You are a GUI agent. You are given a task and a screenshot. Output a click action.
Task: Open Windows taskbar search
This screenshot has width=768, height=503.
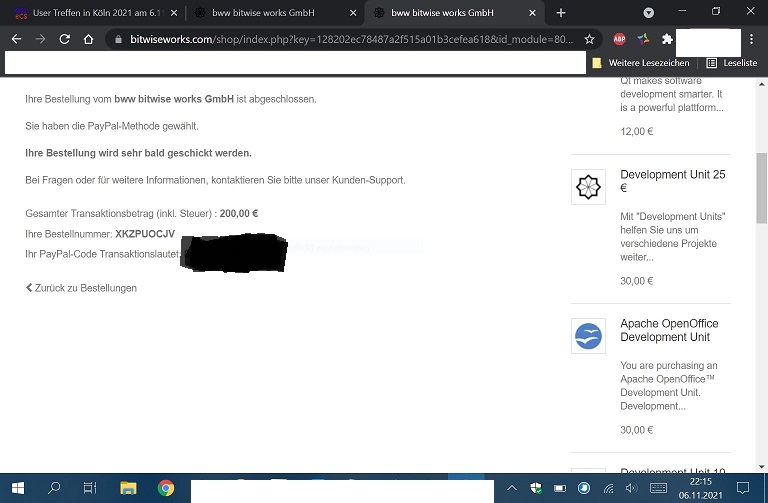pos(54,488)
